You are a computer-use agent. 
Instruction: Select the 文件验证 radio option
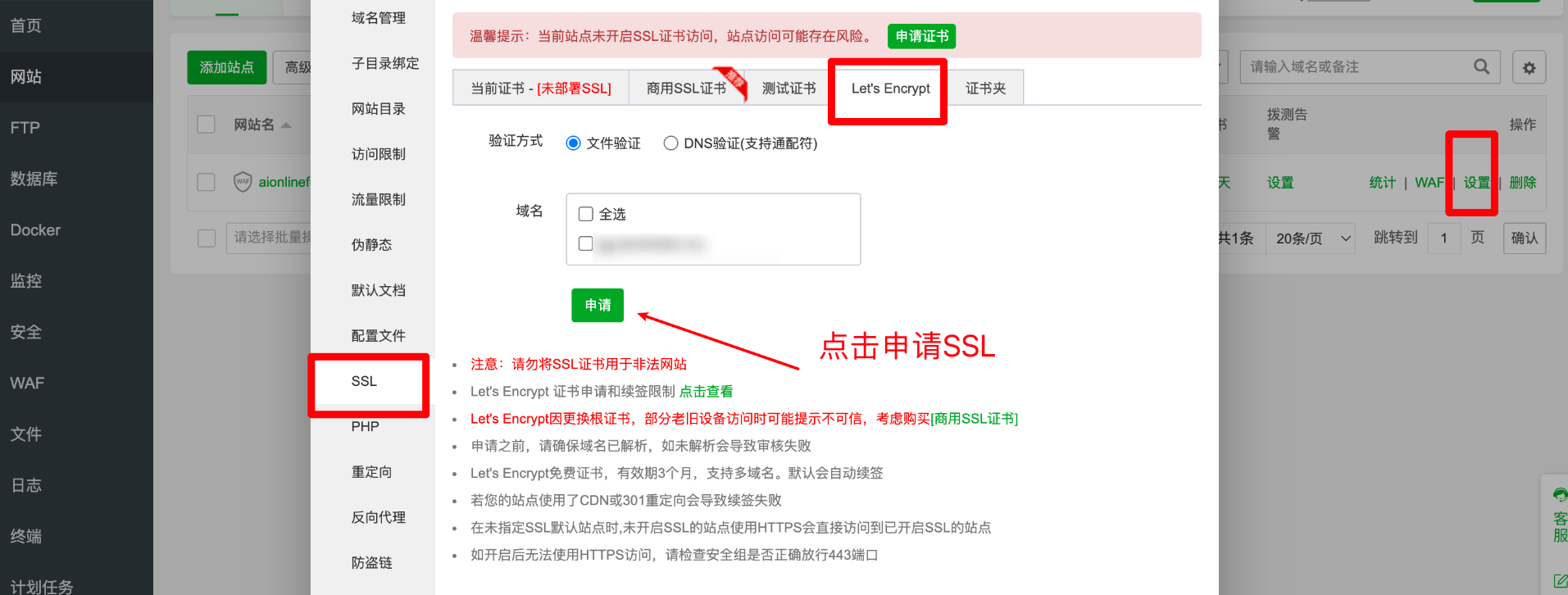point(573,143)
